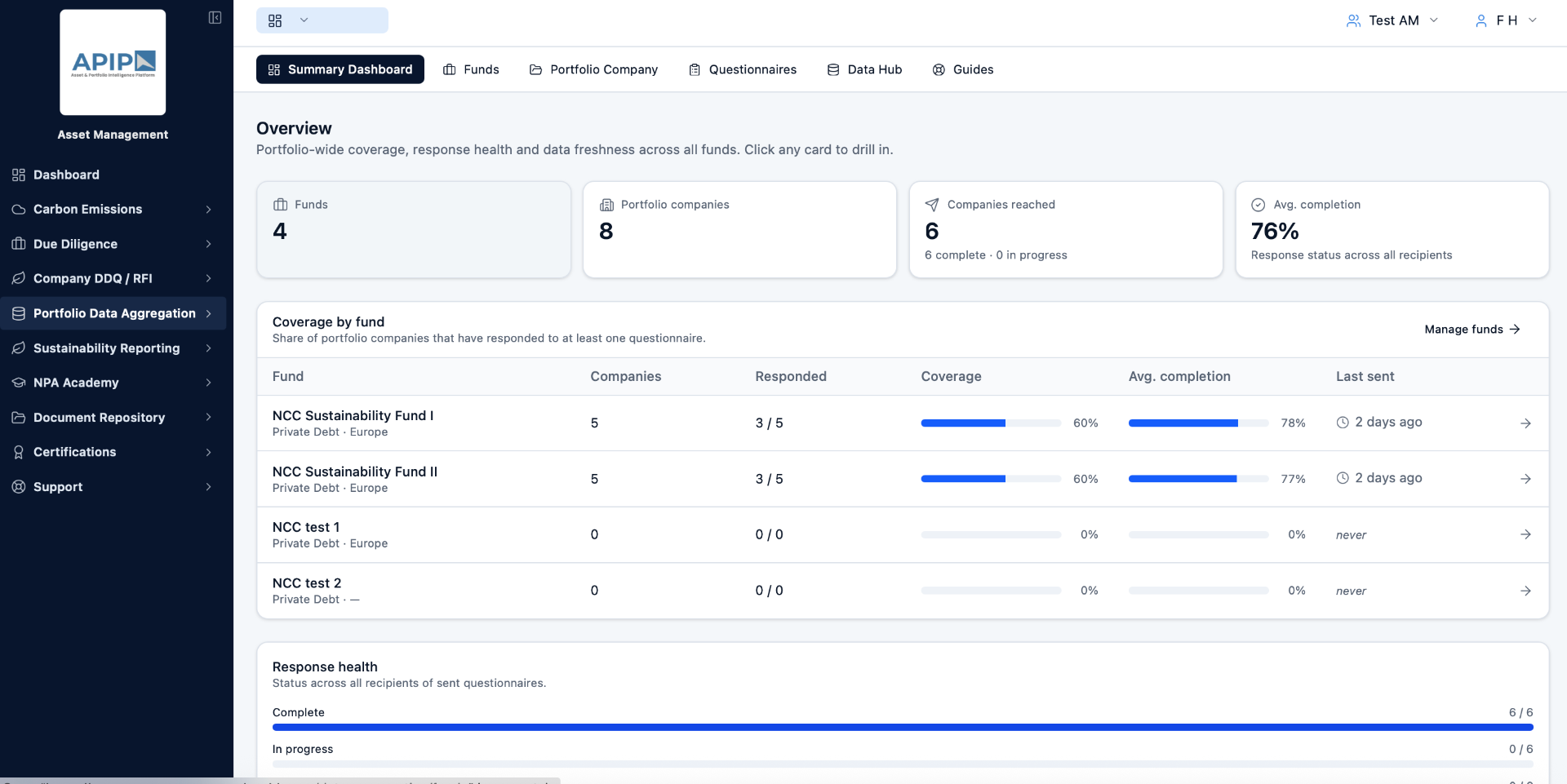Click the NCC Sustainability Fund I clock icon
This screenshot has width=1567, height=784.
click(1343, 423)
